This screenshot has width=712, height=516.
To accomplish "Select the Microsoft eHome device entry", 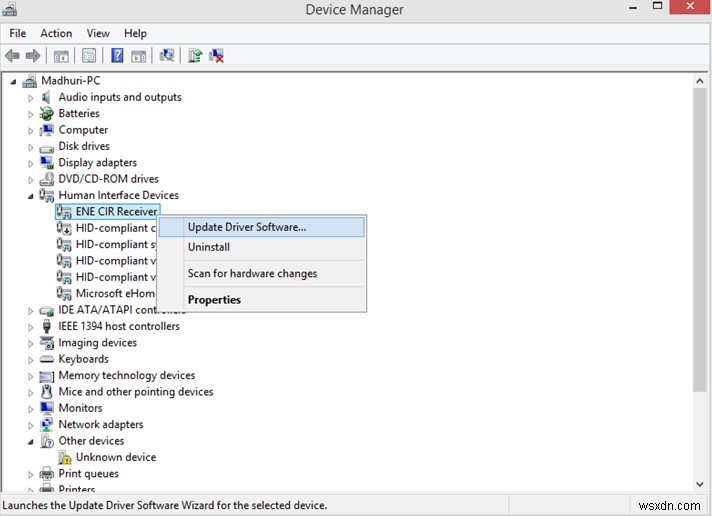I will [x=114, y=293].
